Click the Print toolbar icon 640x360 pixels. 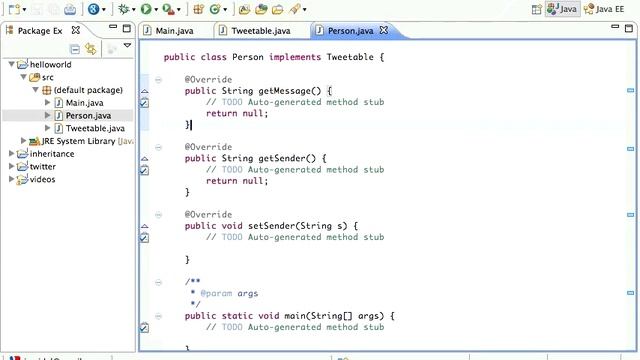(70, 9)
